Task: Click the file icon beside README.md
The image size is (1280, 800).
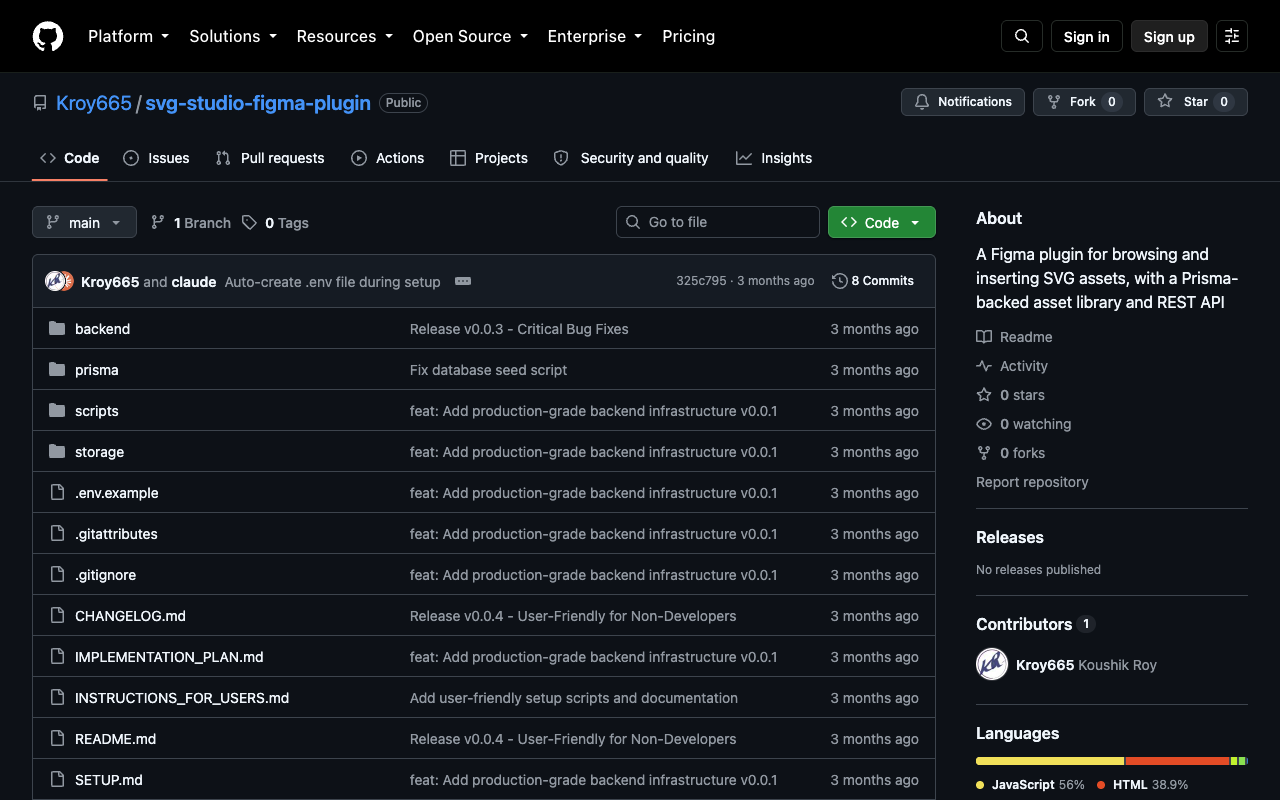Action: [57, 739]
